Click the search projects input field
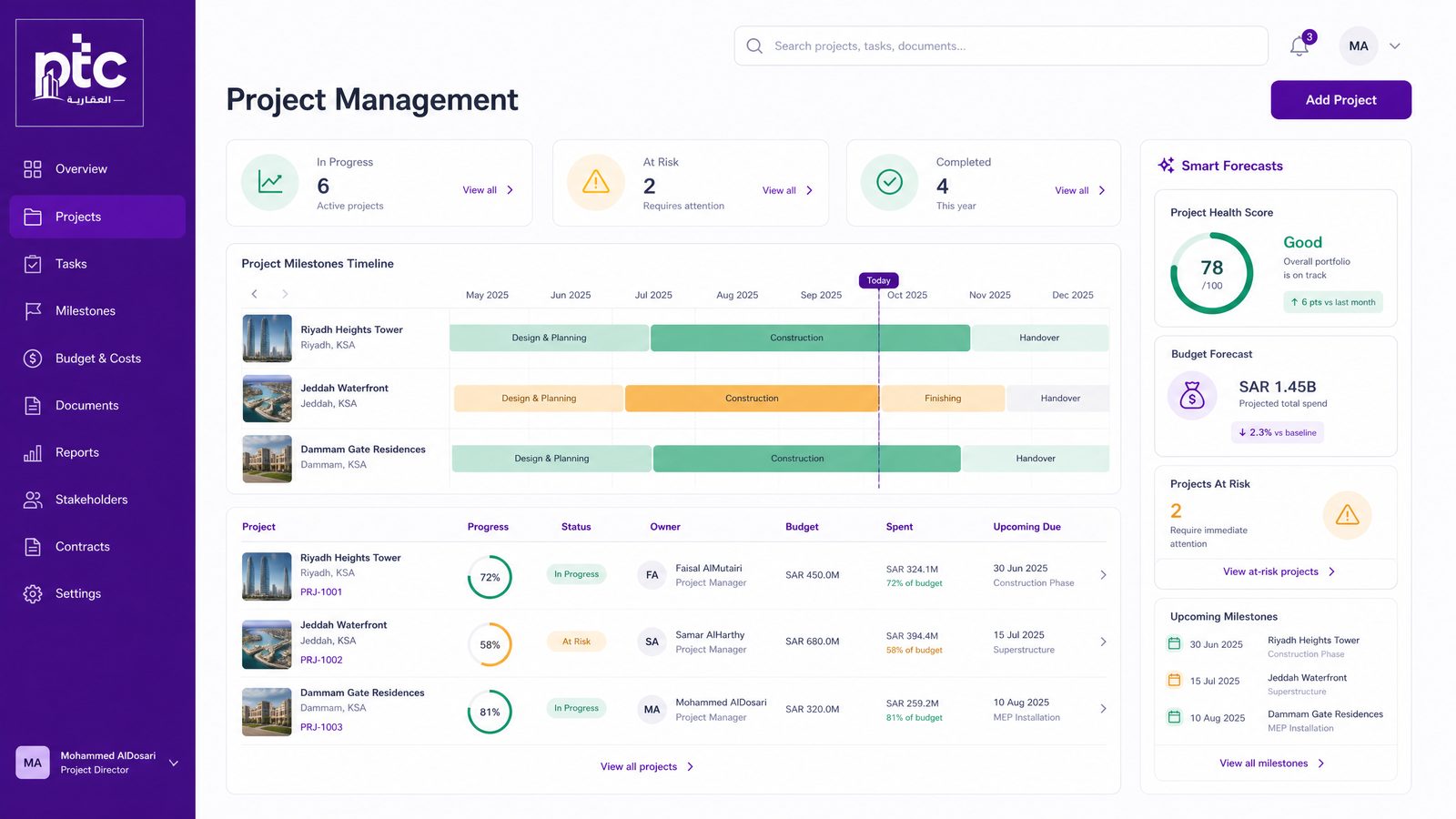 pyautogui.click(x=1001, y=45)
